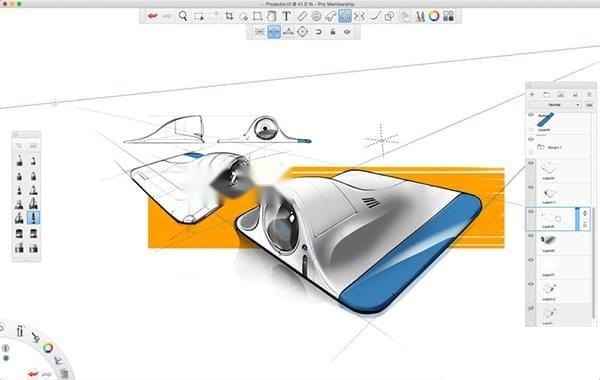Screen dimensions: 600x380
Task: Select the bottom-right brush in Brush Palette
Action: coord(33,248)
